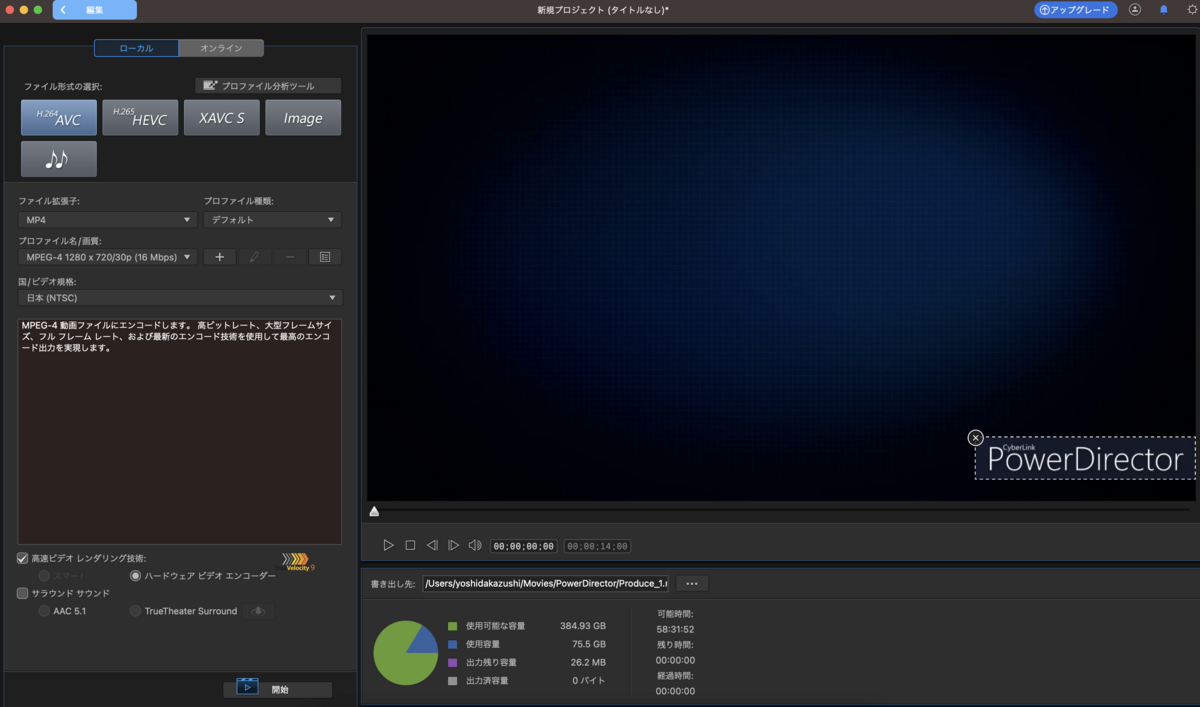Select the H.264 AVC file format

point(59,117)
